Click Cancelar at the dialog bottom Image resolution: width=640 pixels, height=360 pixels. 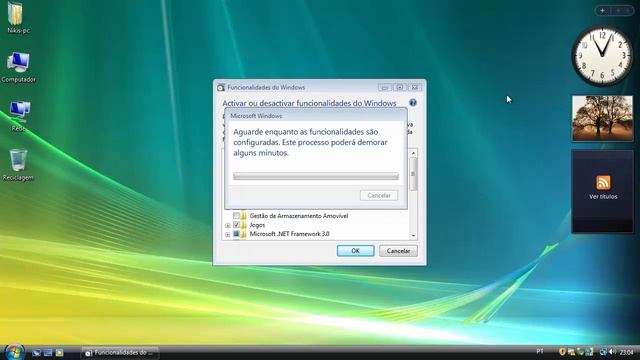(x=398, y=251)
